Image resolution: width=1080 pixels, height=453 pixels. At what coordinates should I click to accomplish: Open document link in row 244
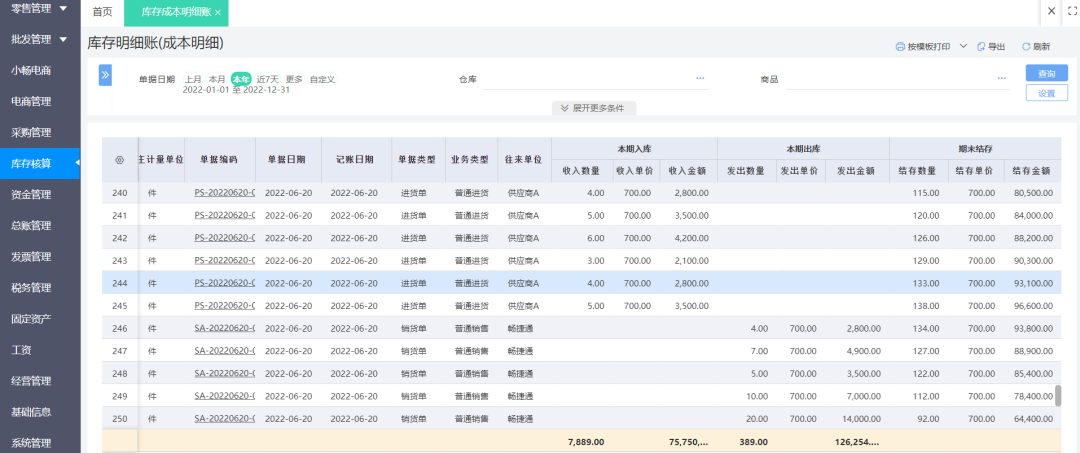[x=225, y=282]
